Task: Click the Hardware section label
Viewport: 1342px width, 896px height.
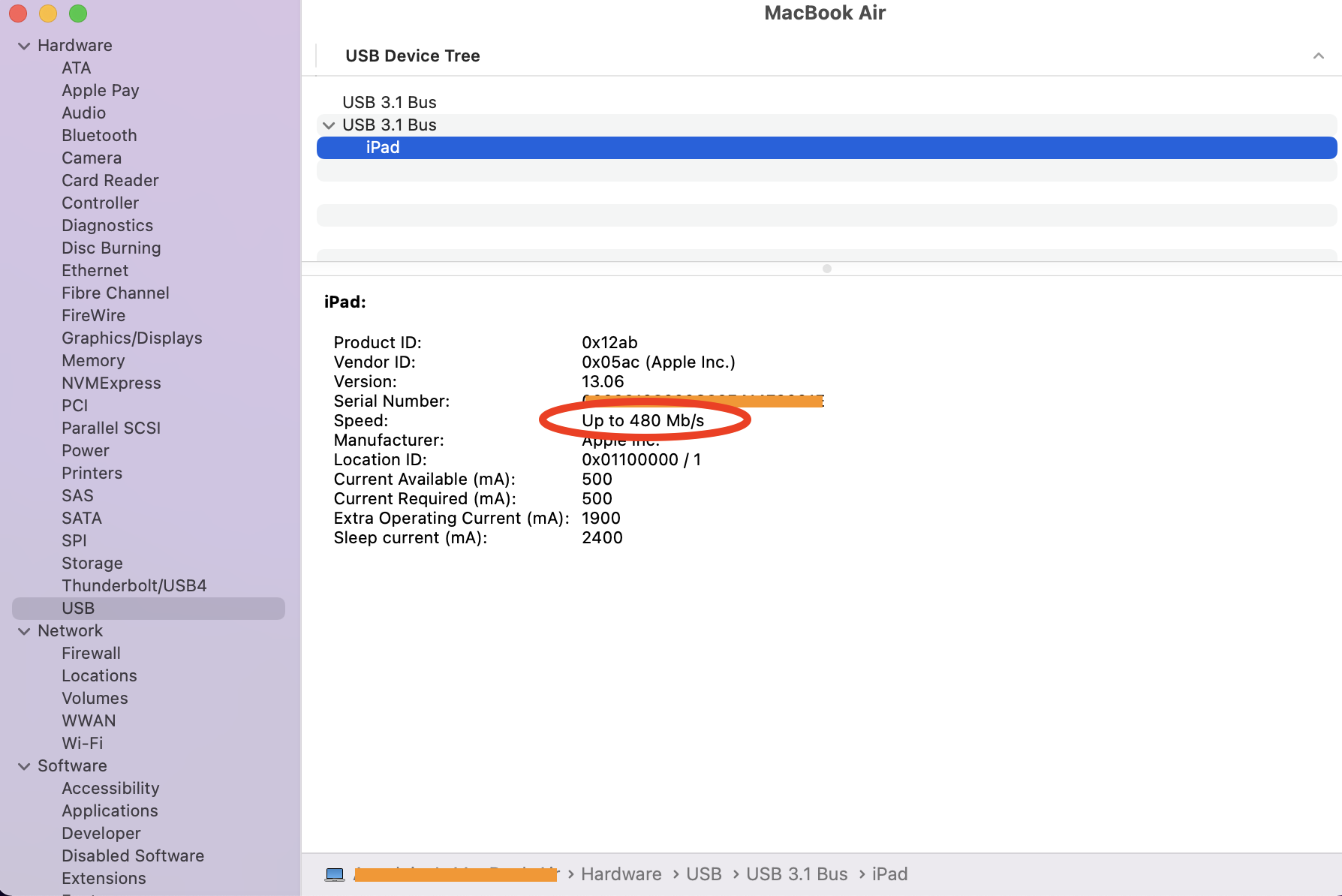Action: (75, 46)
